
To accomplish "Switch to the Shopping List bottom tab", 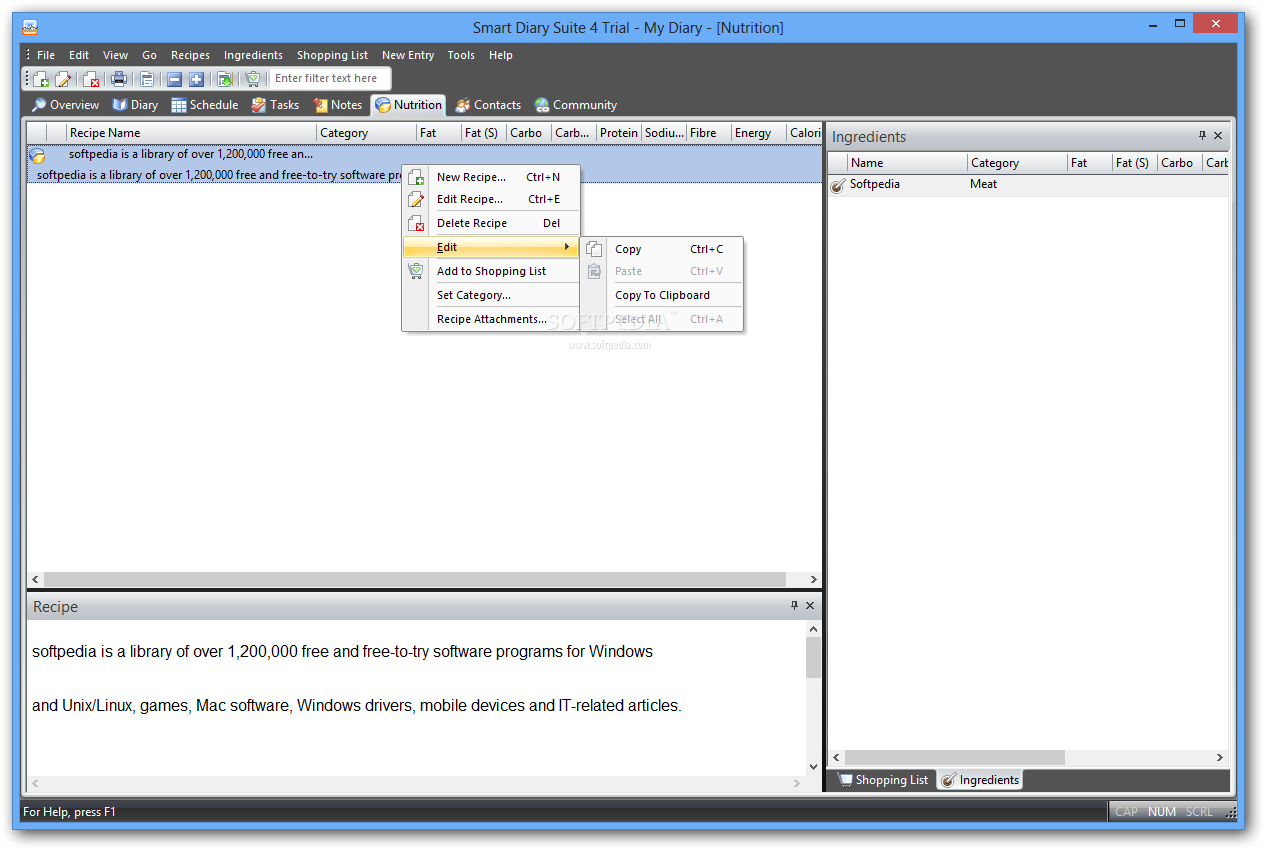I will click(x=883, y=780).
